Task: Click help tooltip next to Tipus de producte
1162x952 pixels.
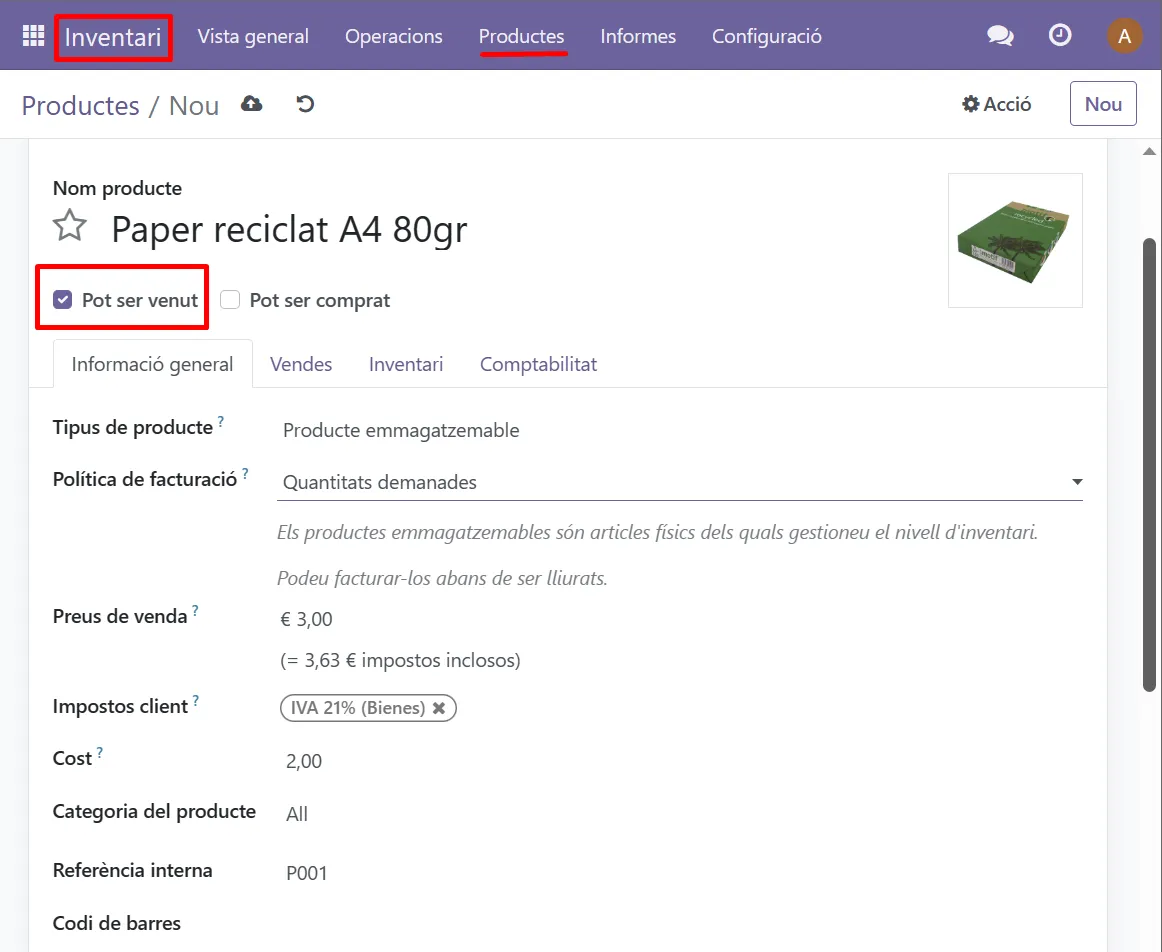Action: coord(221,422)
